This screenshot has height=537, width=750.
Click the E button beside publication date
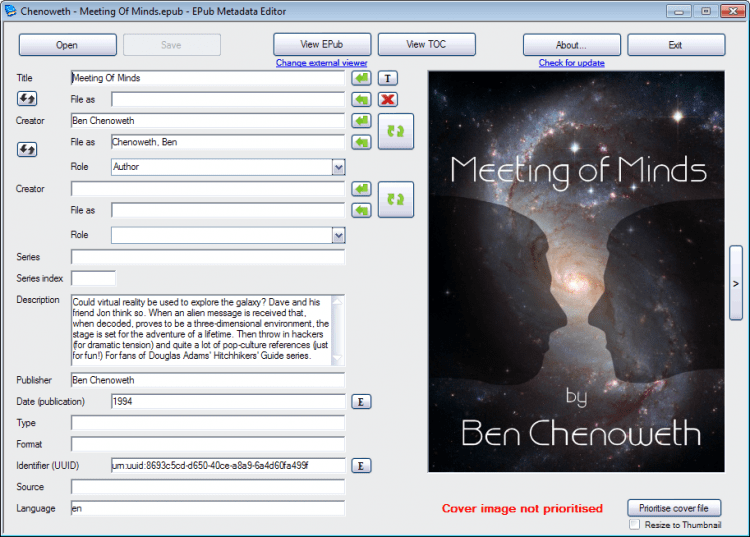361,401
